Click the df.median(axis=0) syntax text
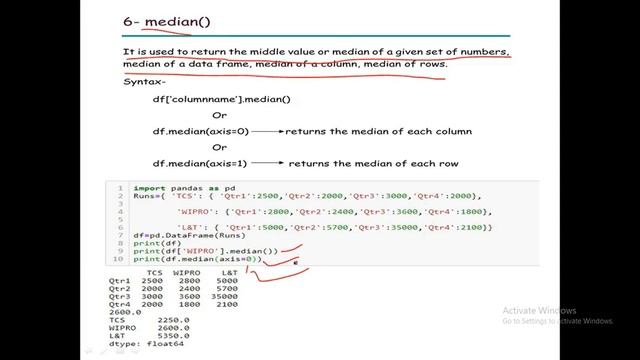The width and height of the screenshot is (640, 360). [200, 131]
